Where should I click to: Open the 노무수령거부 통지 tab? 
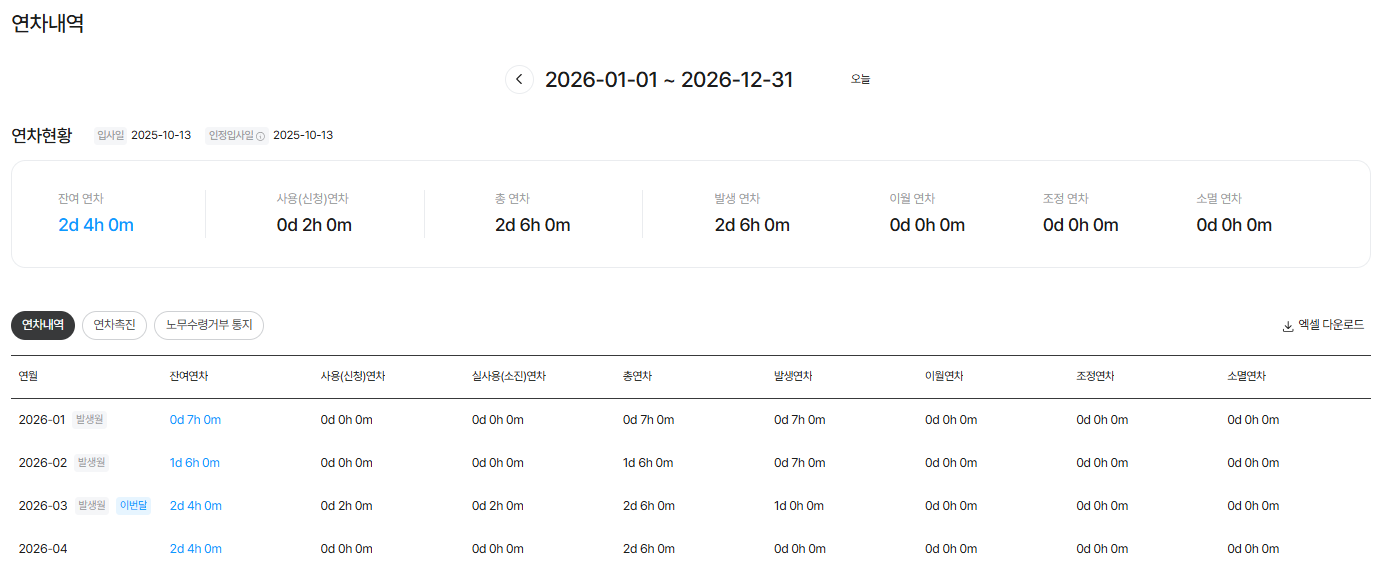click(x=209, y=325)
